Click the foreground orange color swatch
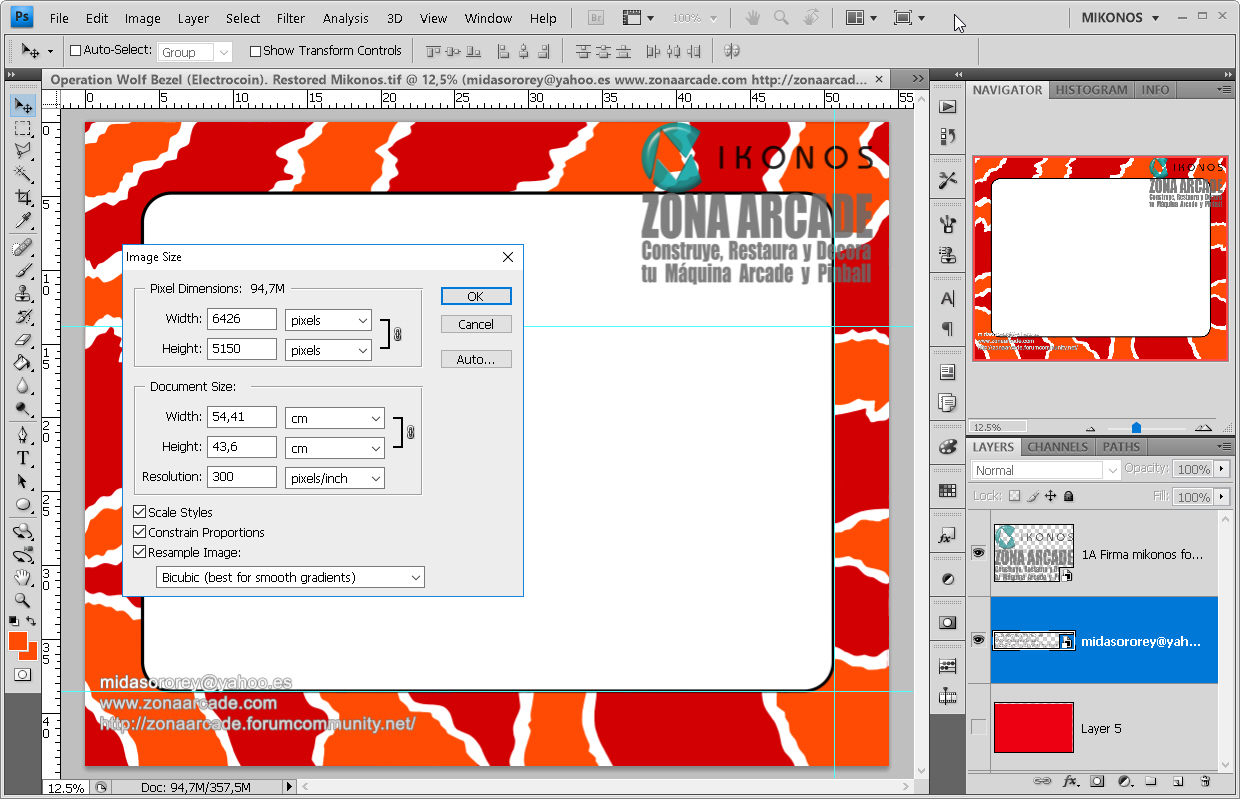This screenshot has width=1240, height=799. pyautogui.click(x=18, y=641)
